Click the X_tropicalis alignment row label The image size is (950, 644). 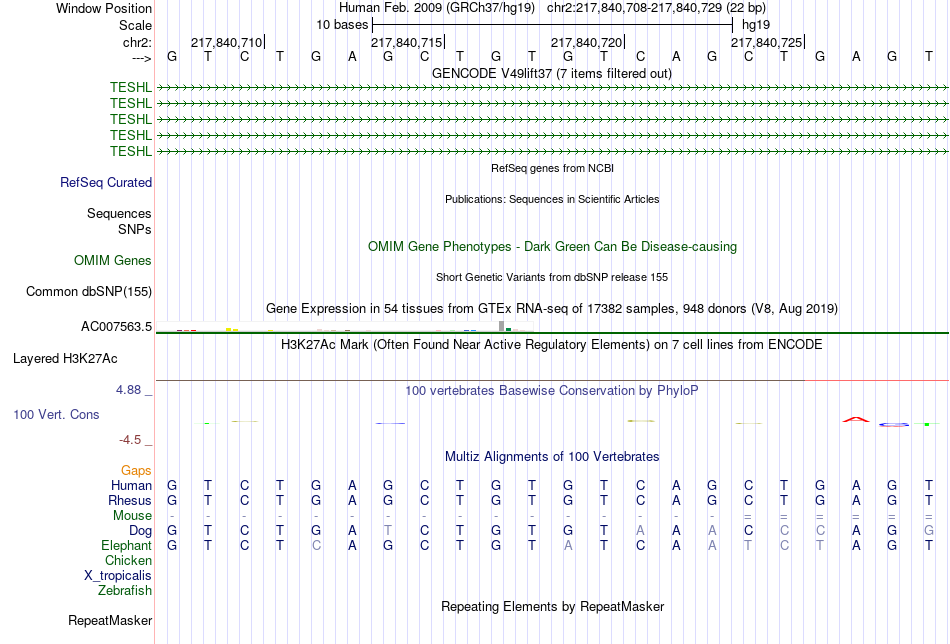coord(118,576)
